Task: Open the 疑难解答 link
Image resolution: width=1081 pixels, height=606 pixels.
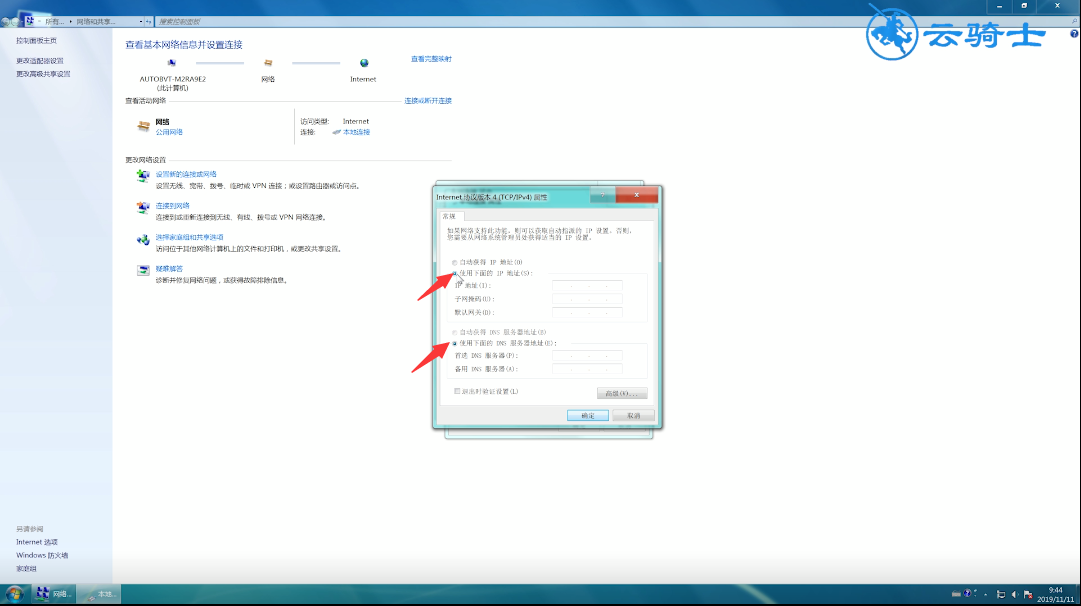Action: pyautogui.click(x=169, y=268)
